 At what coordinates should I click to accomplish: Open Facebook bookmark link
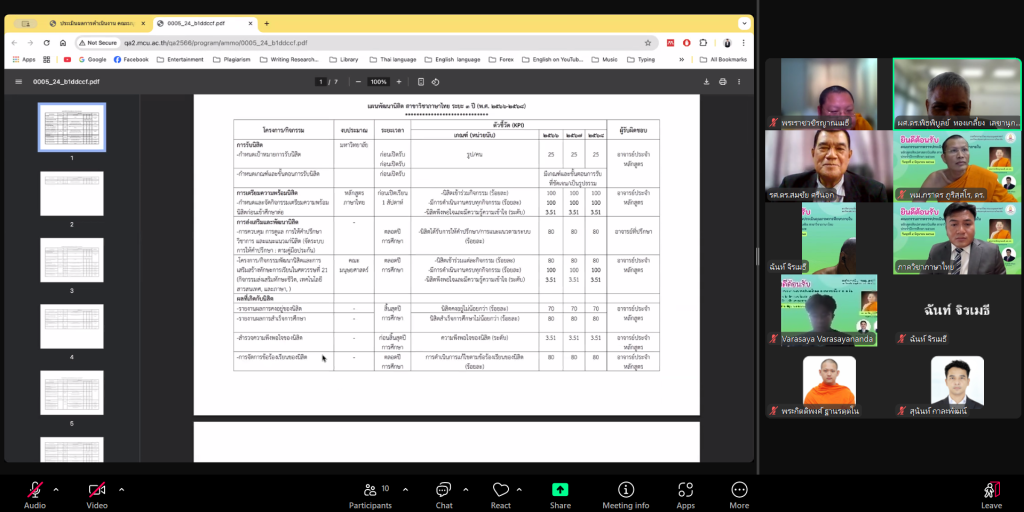131,59
